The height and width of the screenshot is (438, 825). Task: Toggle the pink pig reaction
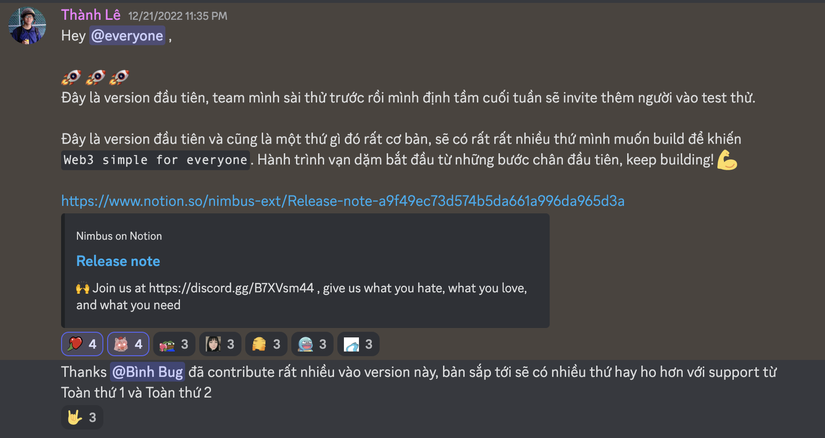pyautogui.click(x=128, y=344)
